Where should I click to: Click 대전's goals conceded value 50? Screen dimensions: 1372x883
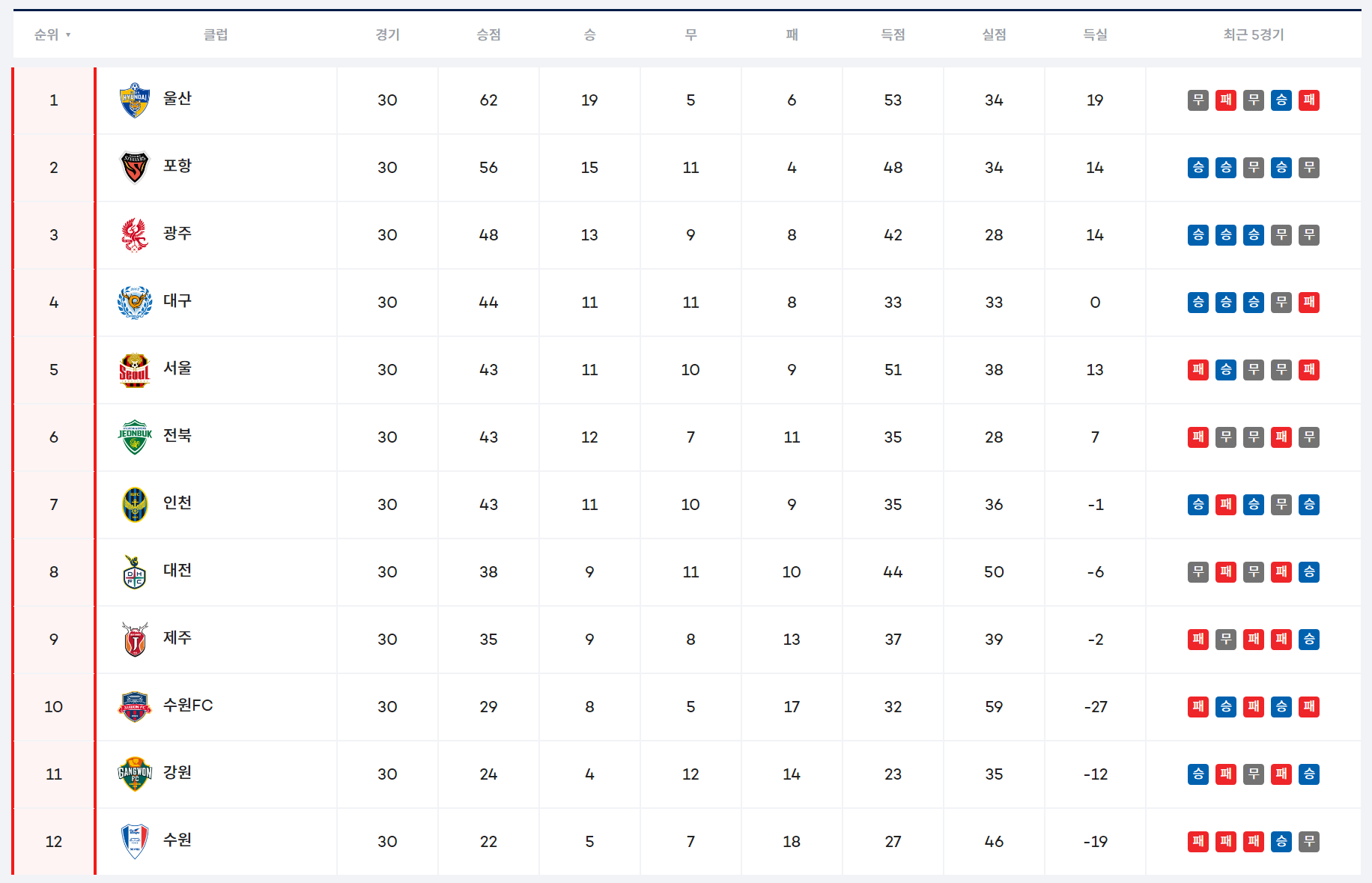994,572
